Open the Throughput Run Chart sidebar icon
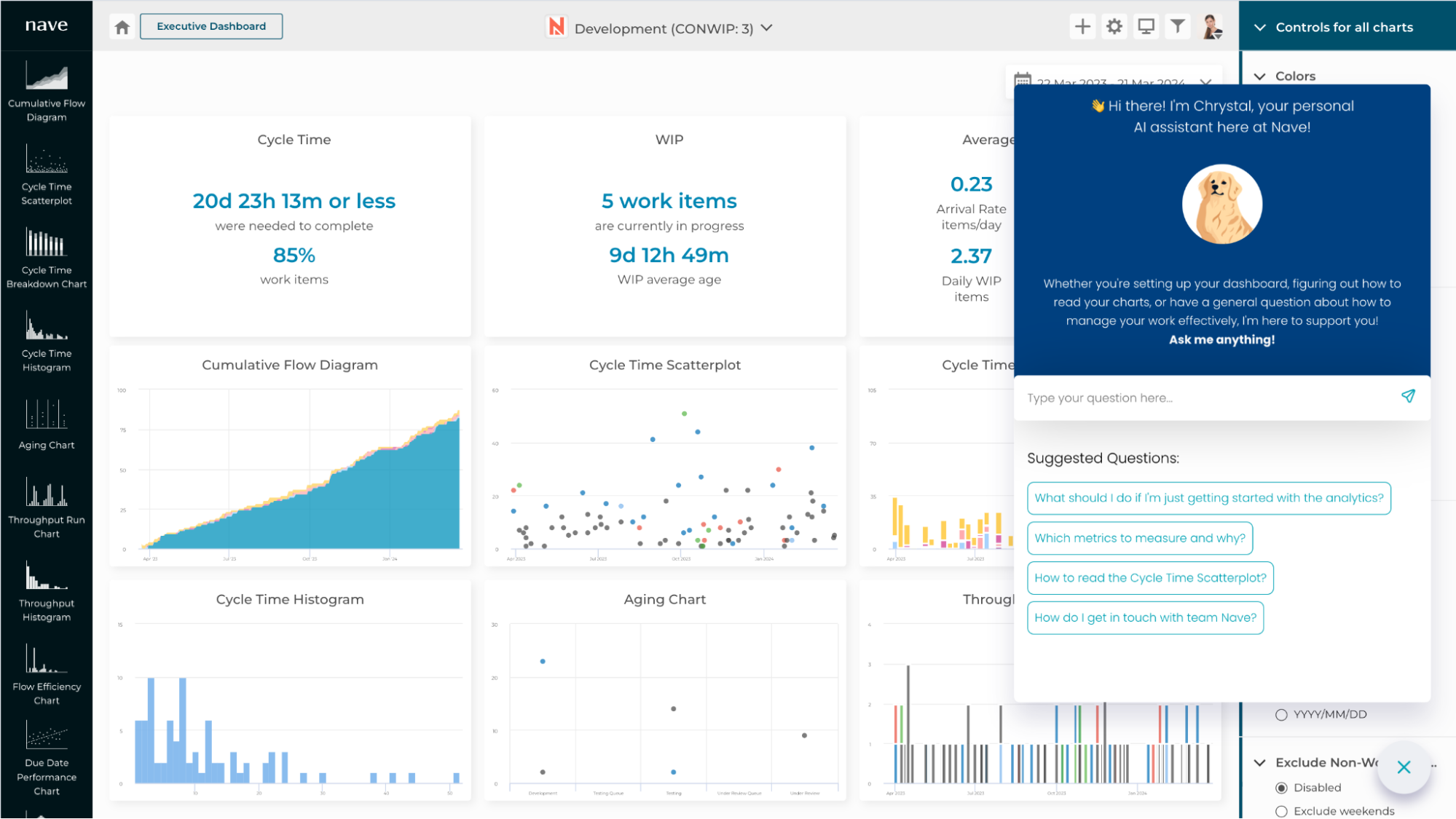This screenshot has height=819, width=1456. (x=47, y=493)
